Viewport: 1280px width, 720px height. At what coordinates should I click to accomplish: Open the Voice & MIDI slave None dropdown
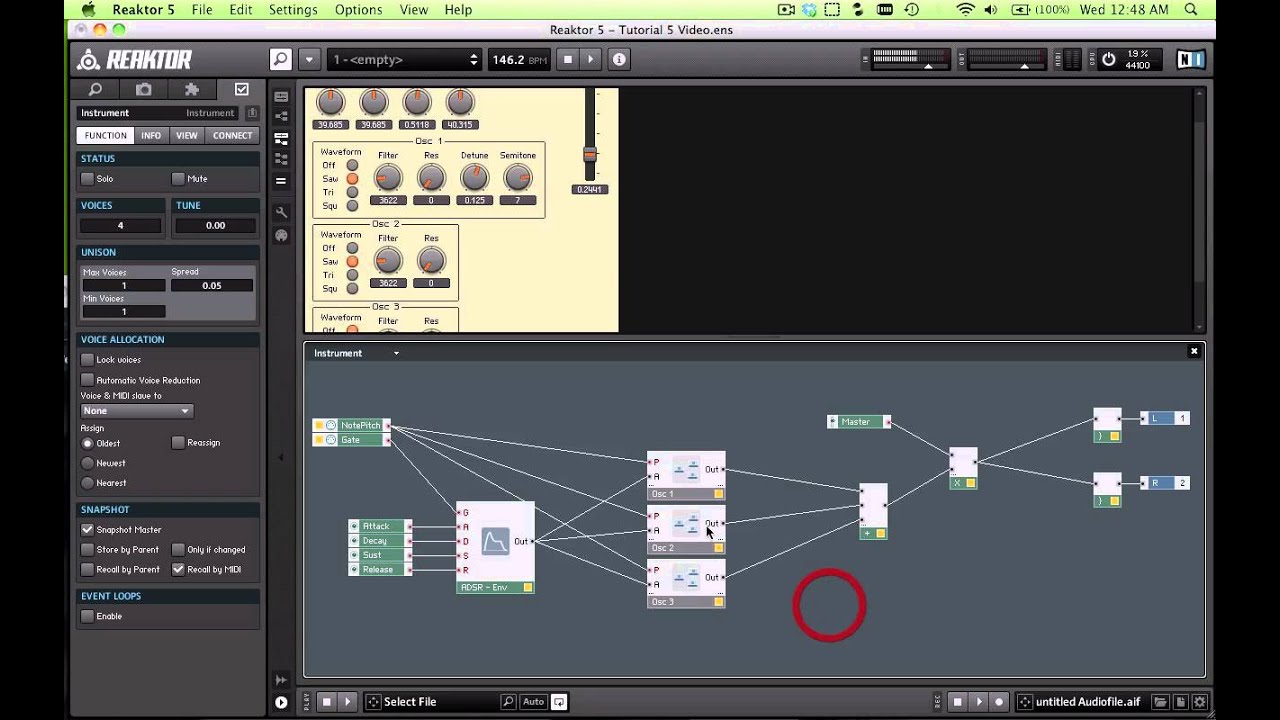point(136,411)
